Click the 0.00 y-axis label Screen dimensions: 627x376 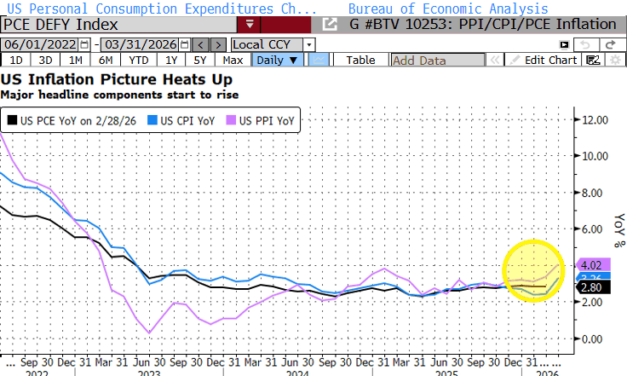(592, 339)
